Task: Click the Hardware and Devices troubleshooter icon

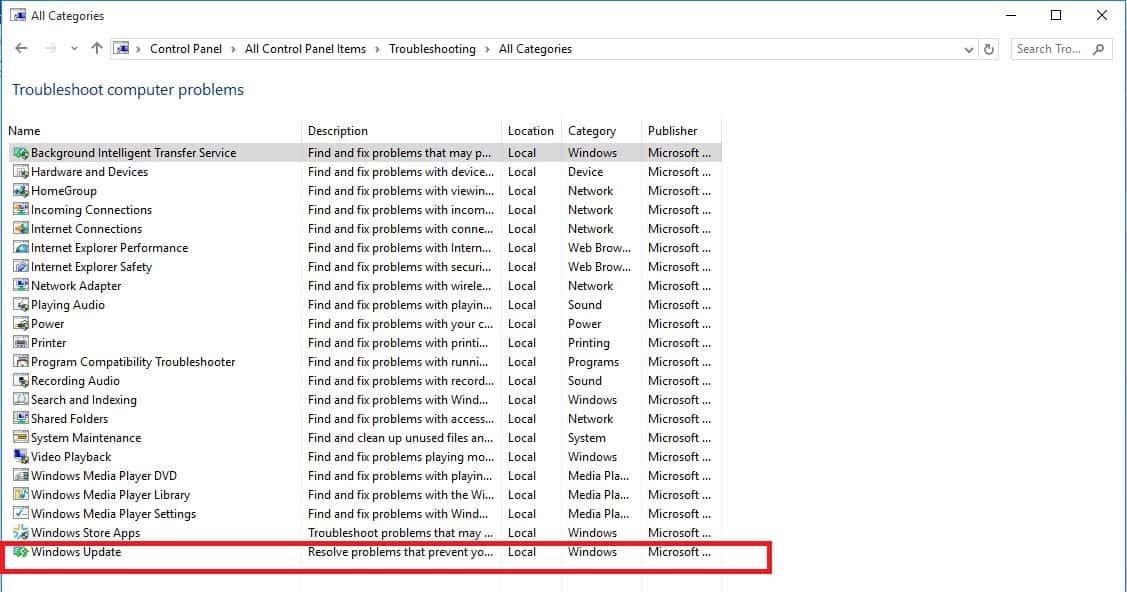Action: point(21,172)
